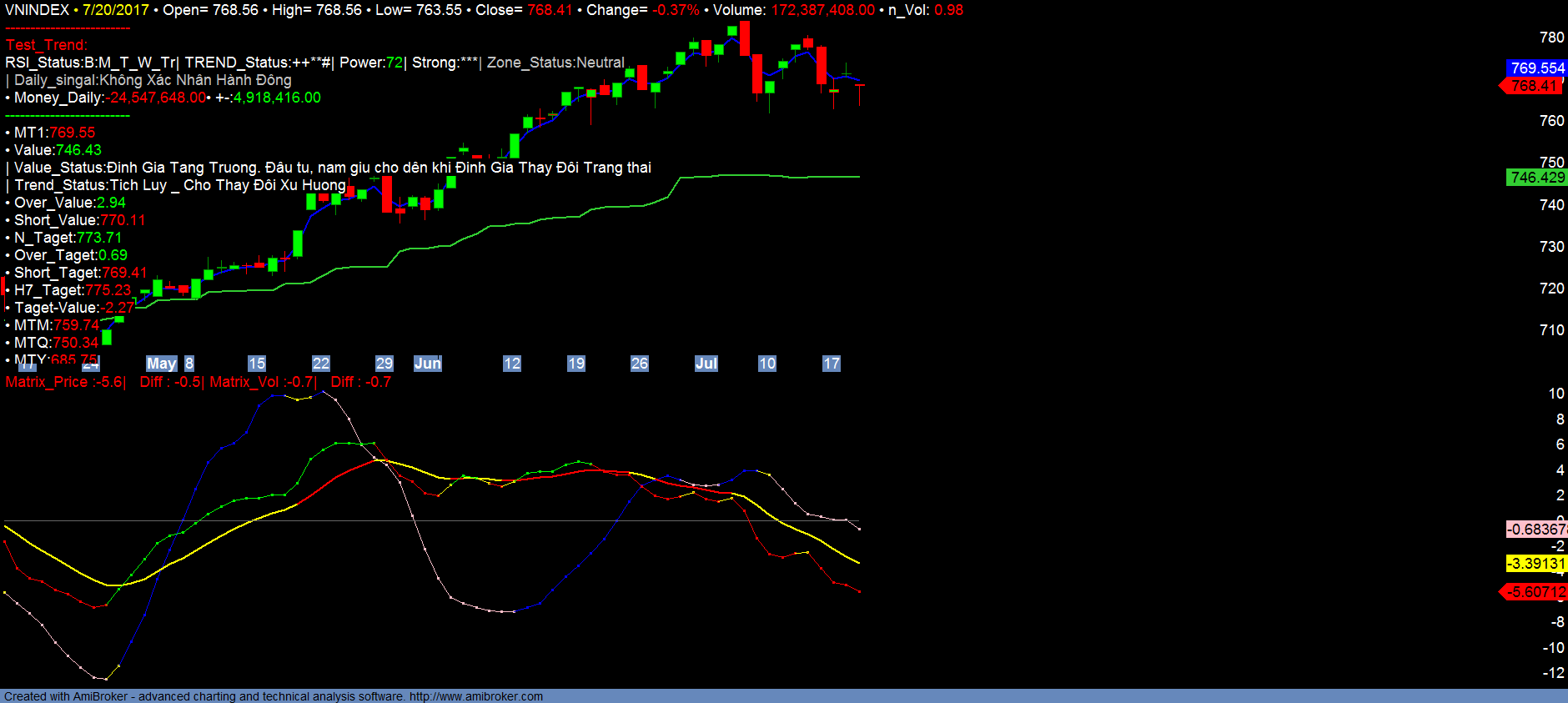Click the date marker labeled 22
Image resolution: width=1568 pixels, height=703 pixels.
click(321, 364)
